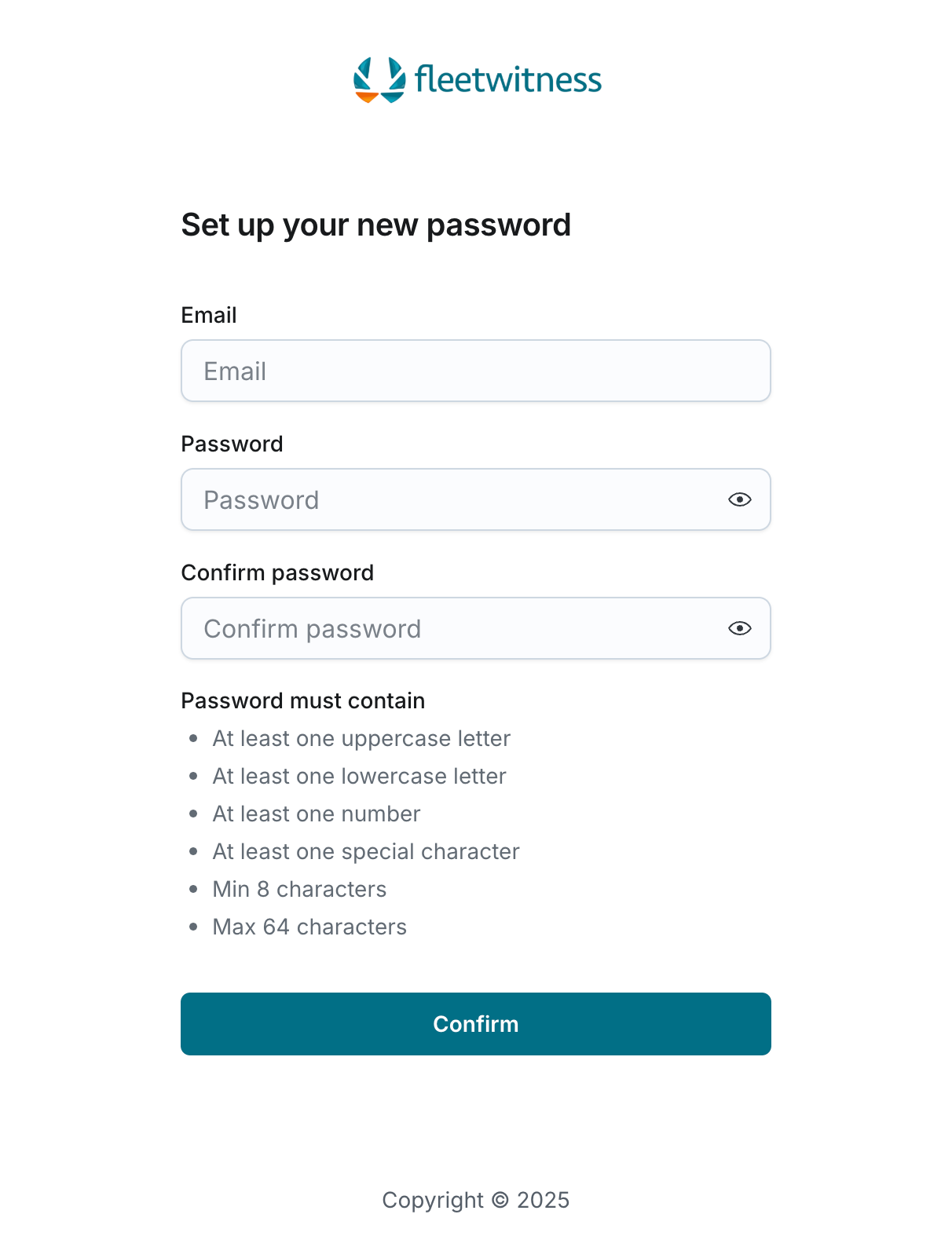
Task: Click the fleetwitness wordmark text
Action: (x=507, y=79)
